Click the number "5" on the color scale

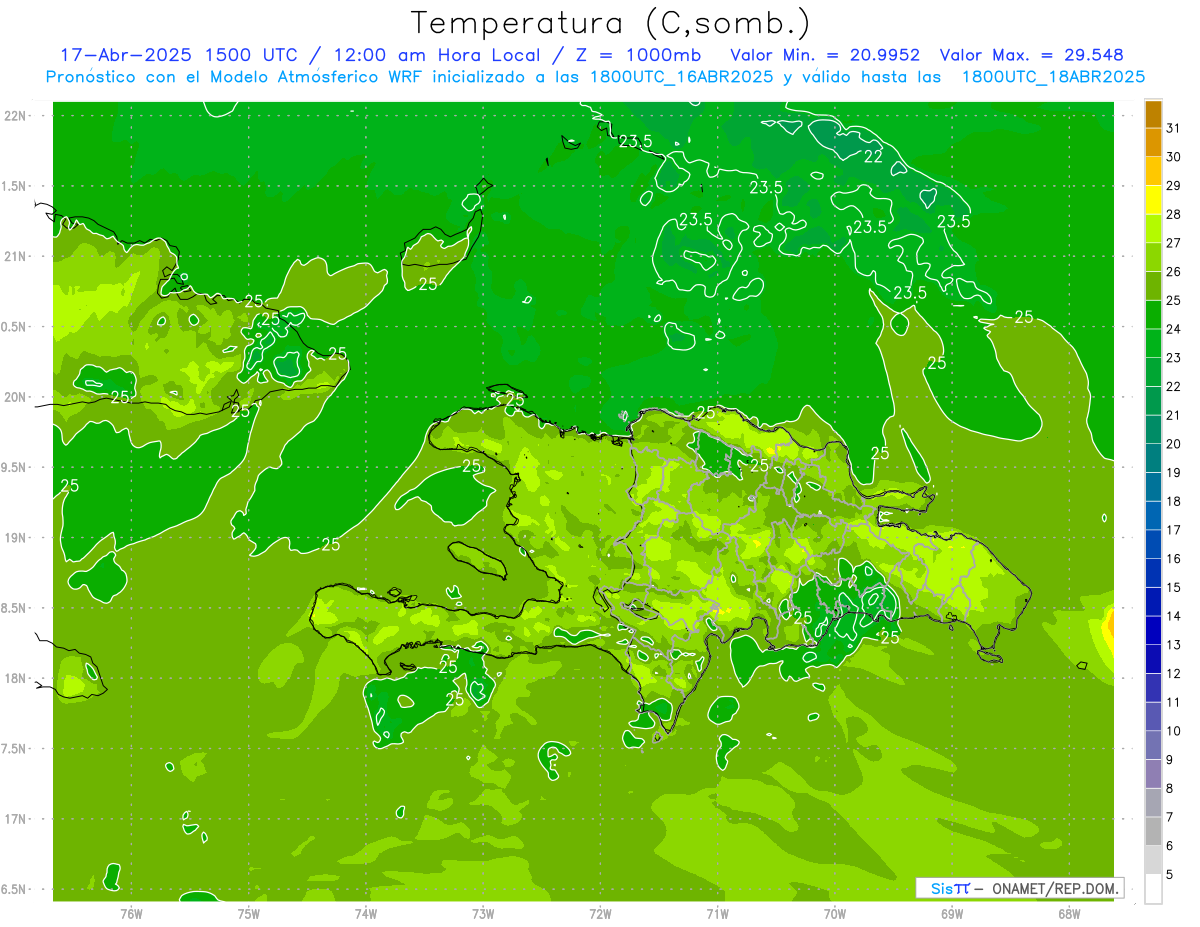point(1169,874)
